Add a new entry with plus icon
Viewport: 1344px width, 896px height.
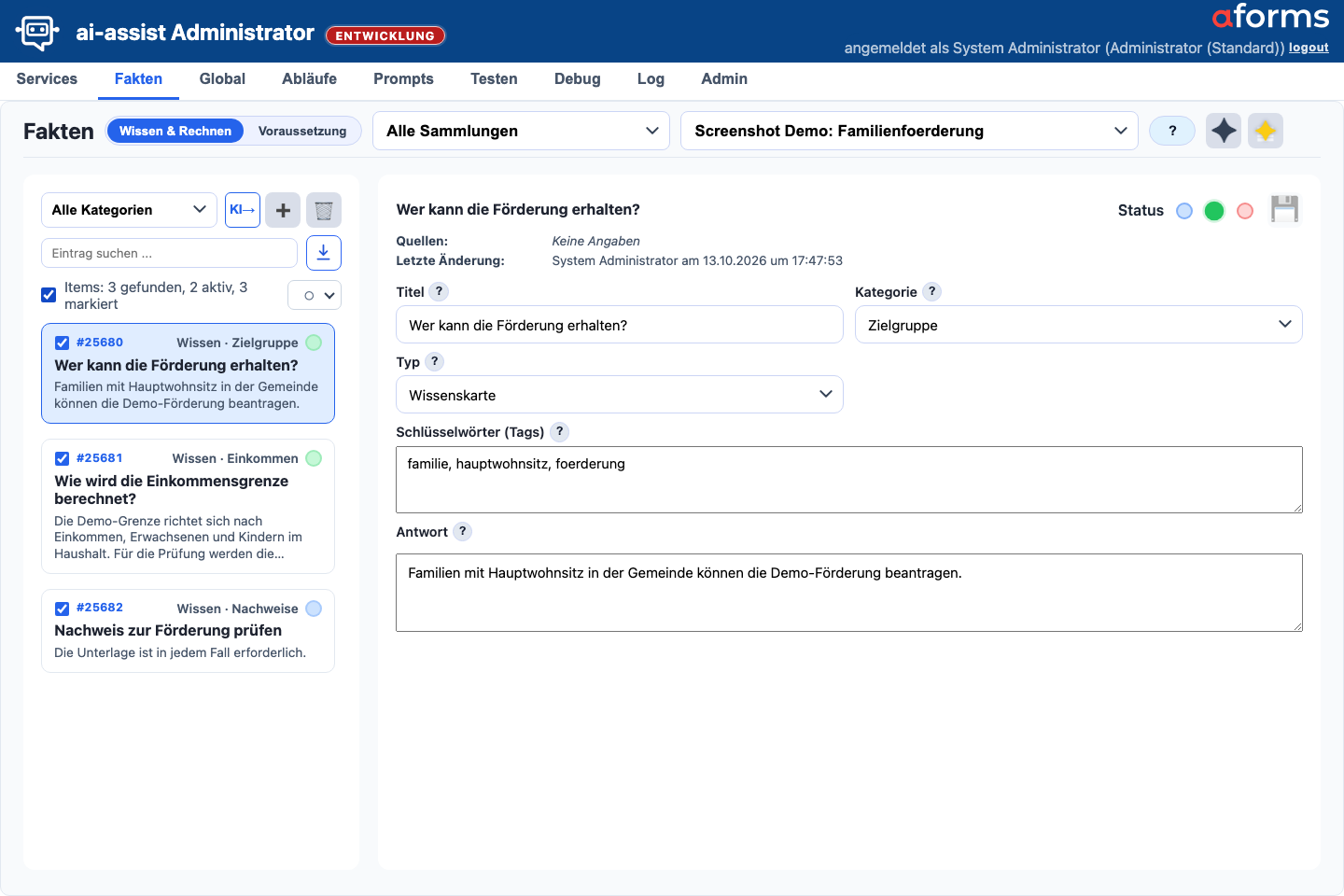283,210
